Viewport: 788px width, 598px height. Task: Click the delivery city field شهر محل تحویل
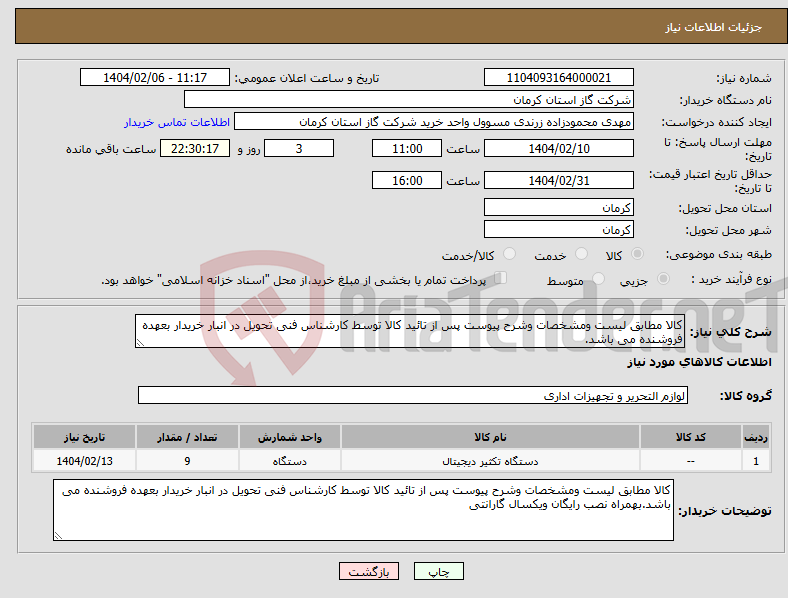(x=558, y=229)
